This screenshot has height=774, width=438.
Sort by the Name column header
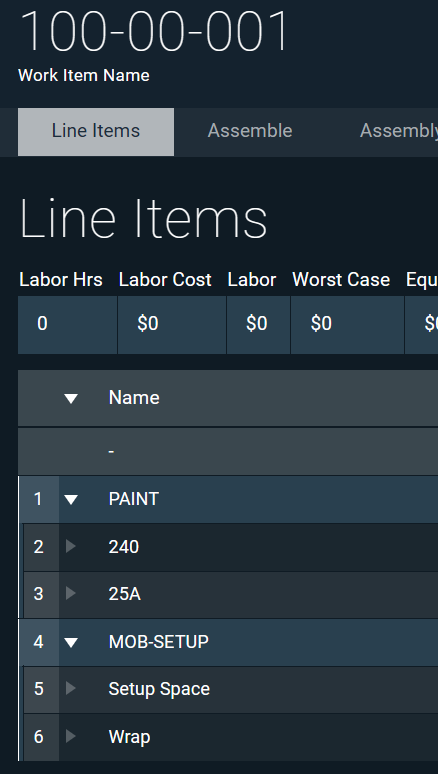[x=134, y=398]
